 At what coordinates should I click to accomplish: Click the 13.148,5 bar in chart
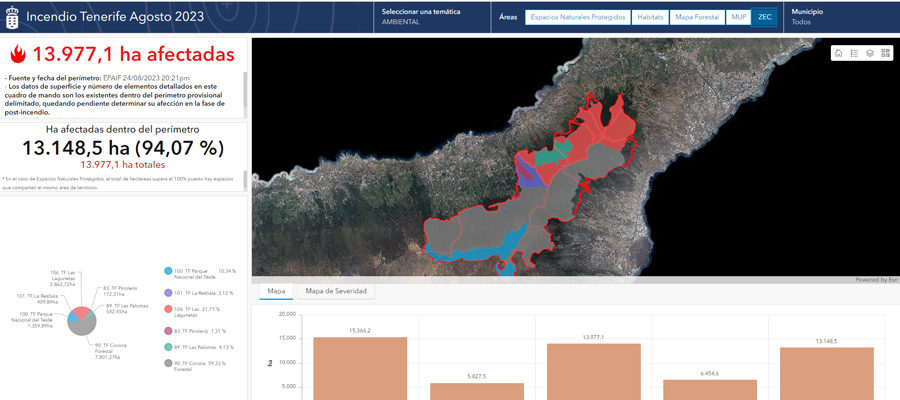point(827,374)
